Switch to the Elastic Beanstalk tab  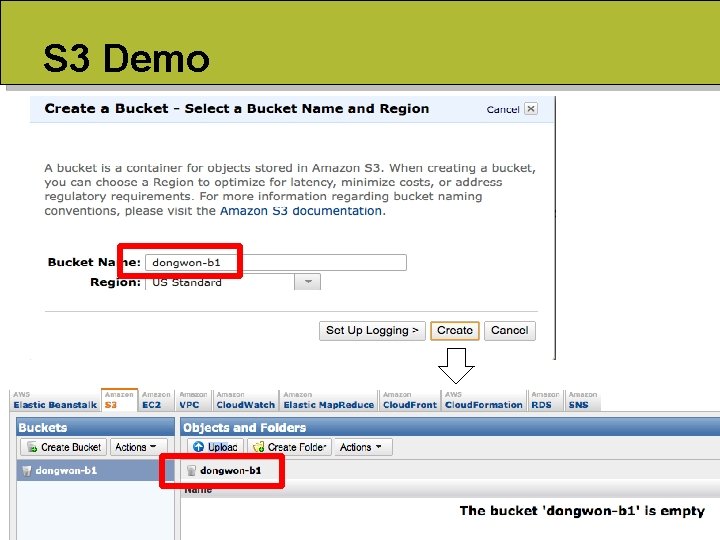[55, 400]
